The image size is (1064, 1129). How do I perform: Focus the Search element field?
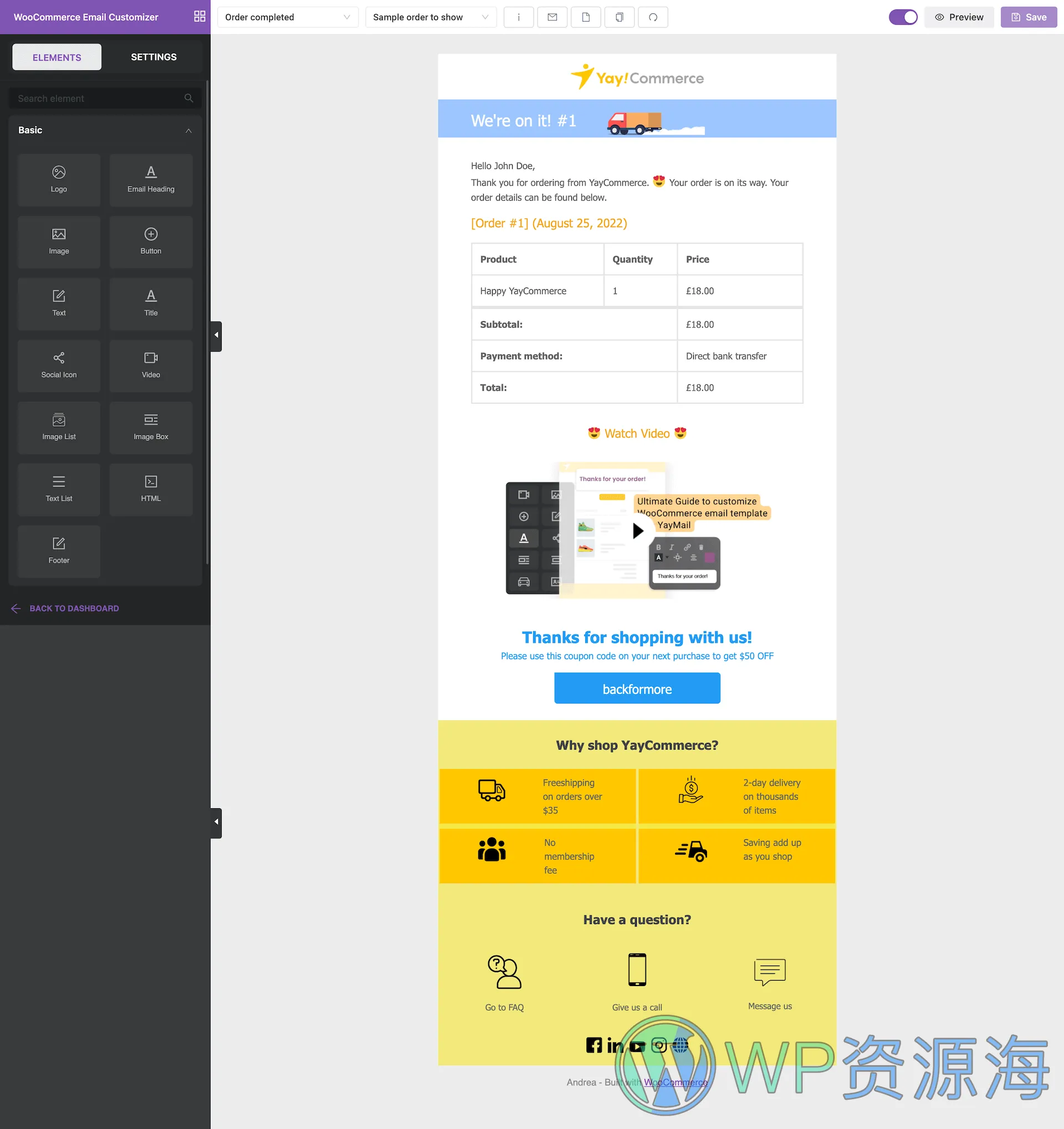tap(106, 98)
